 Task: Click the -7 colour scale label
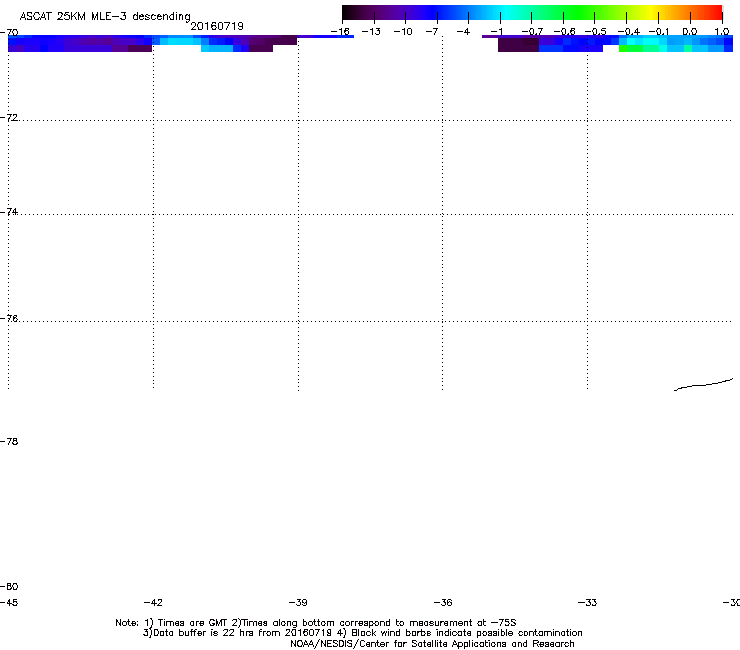click(x=432, y=32)
